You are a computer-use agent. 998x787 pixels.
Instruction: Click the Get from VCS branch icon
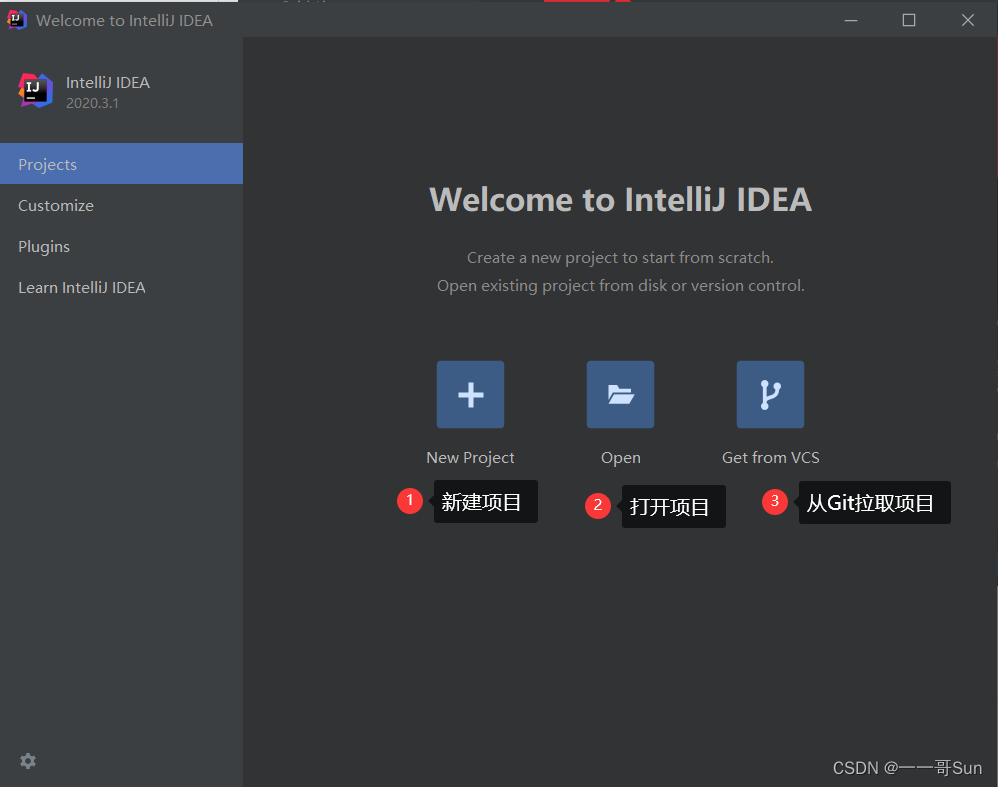point(770,395)
